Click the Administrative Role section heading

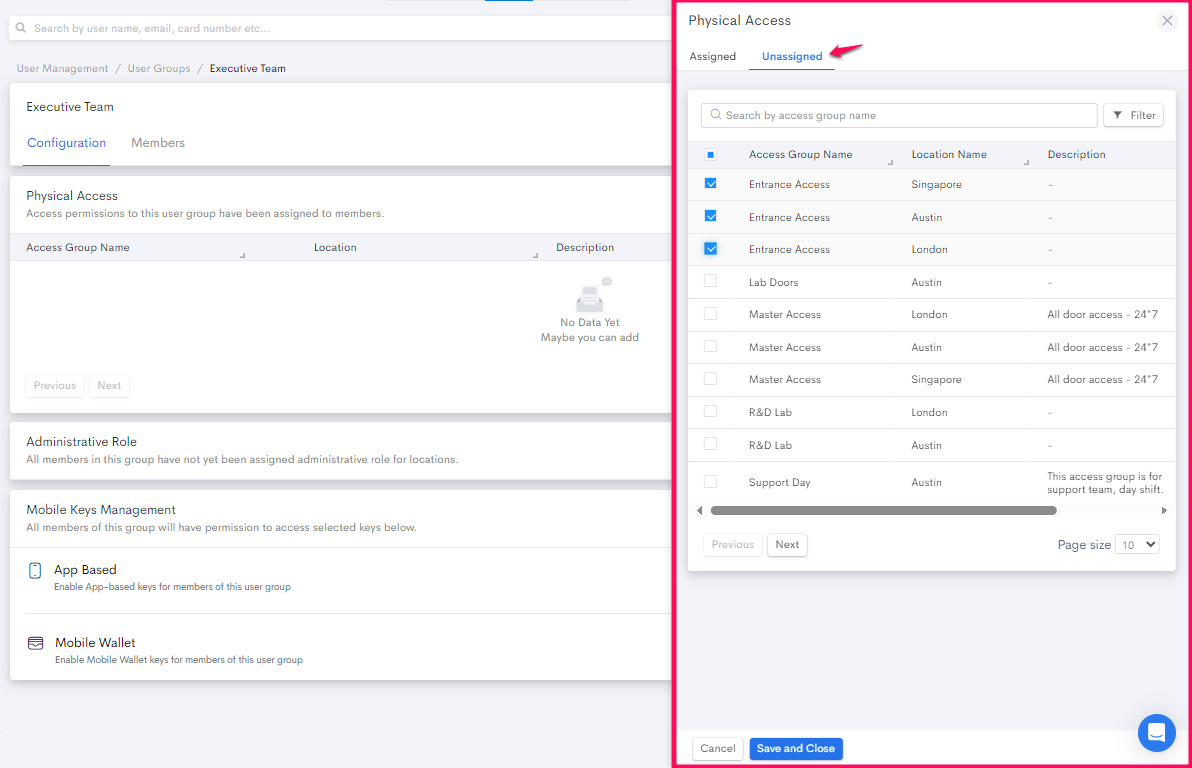(x=81, y=442)
